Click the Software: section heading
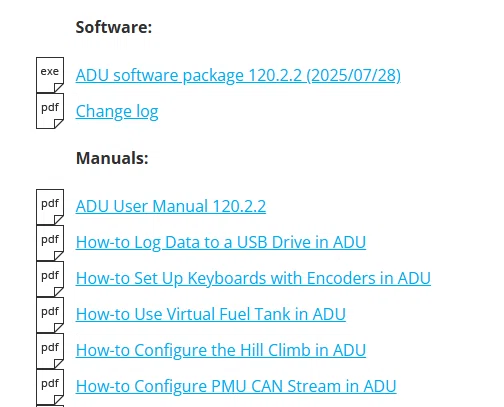 pos(114,27)
